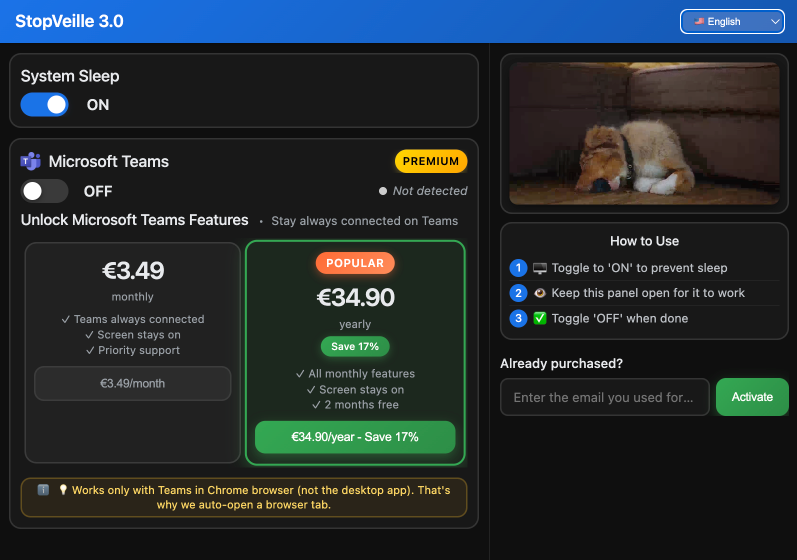The image size is (797, 560).
Task: Click the green checkmark icon in step 3
Action: click(540, 318)
